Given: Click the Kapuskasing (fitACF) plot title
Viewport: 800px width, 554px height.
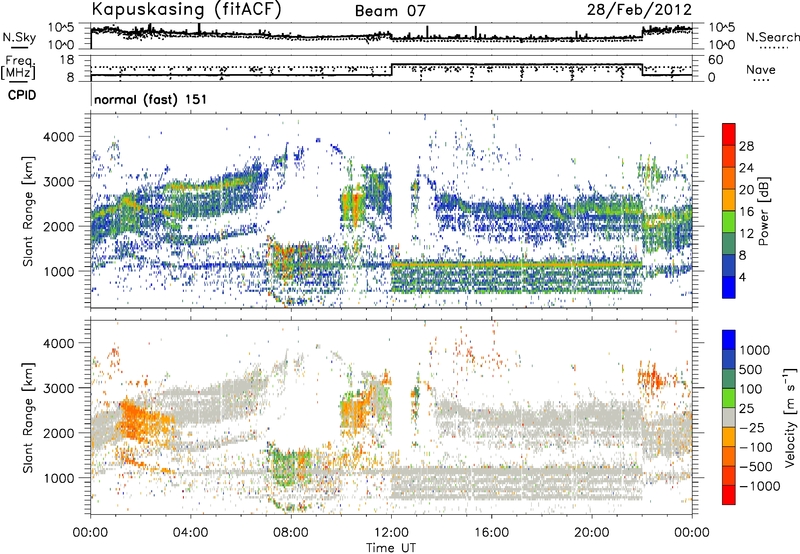Looking at the screenshot, I should (186, 10).
